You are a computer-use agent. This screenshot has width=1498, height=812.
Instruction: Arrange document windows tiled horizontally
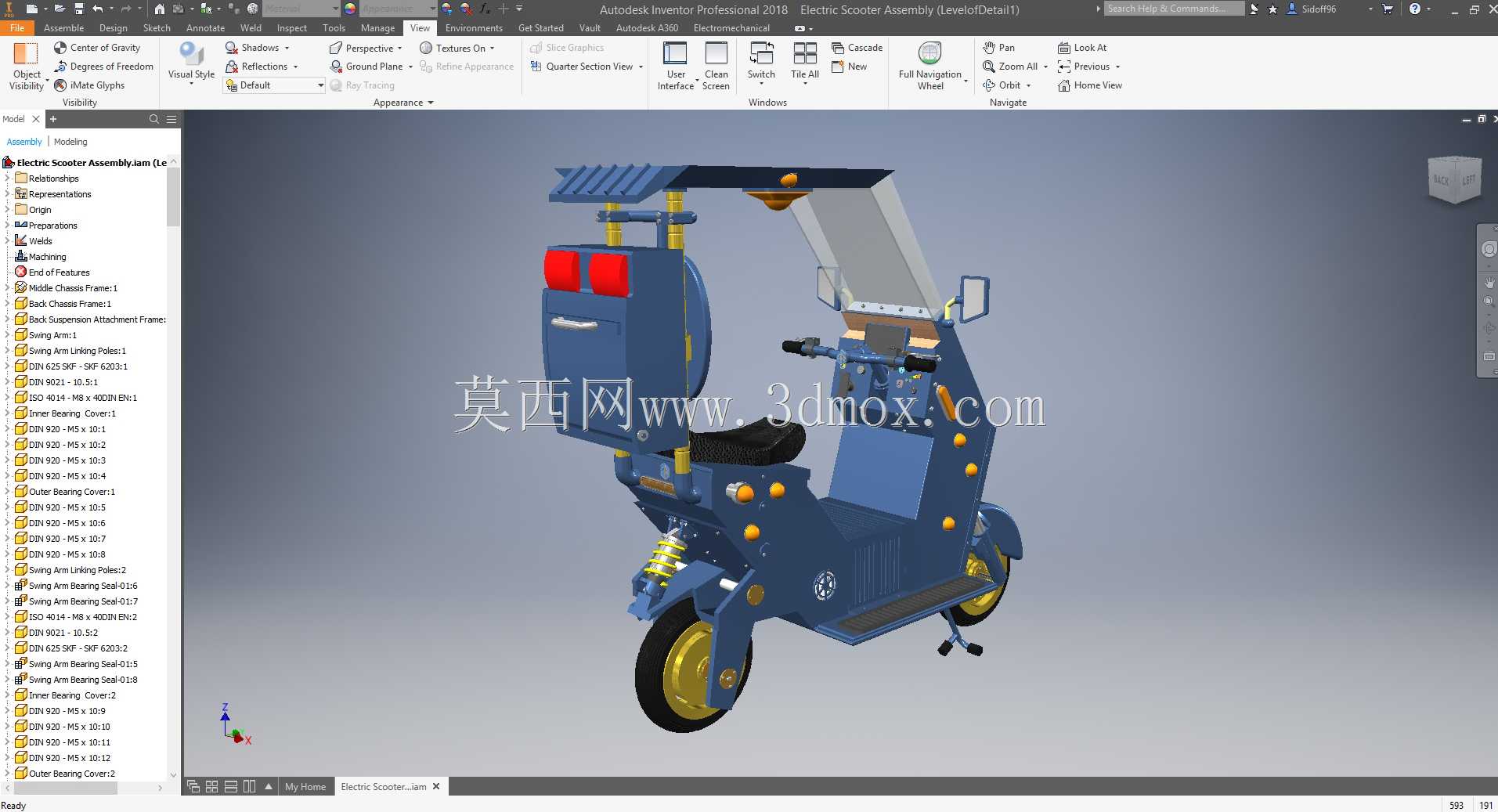(230, 786)
